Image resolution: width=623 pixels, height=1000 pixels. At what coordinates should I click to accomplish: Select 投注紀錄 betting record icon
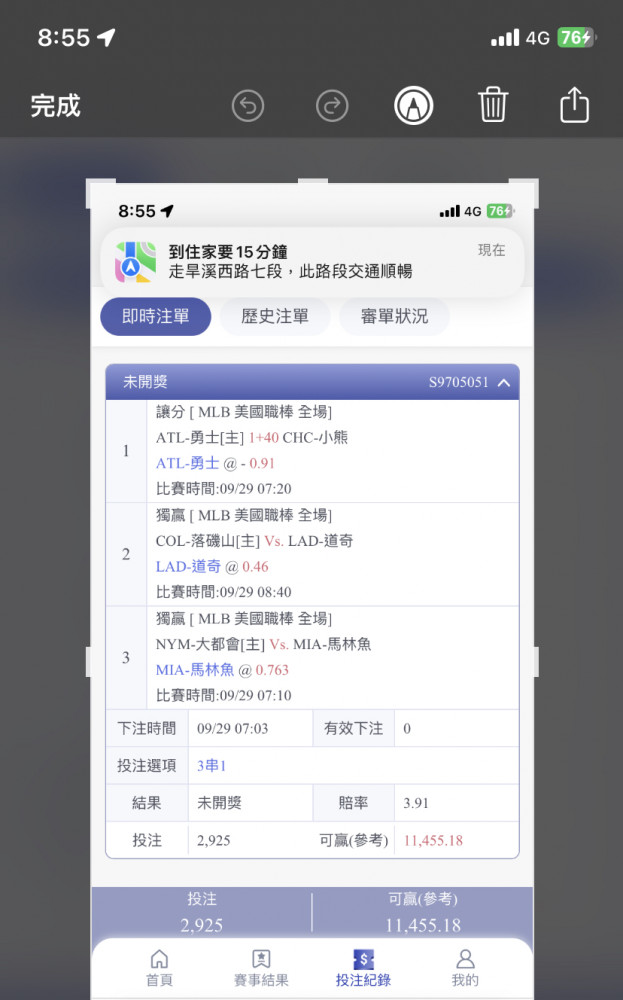[x=363, y=959]
